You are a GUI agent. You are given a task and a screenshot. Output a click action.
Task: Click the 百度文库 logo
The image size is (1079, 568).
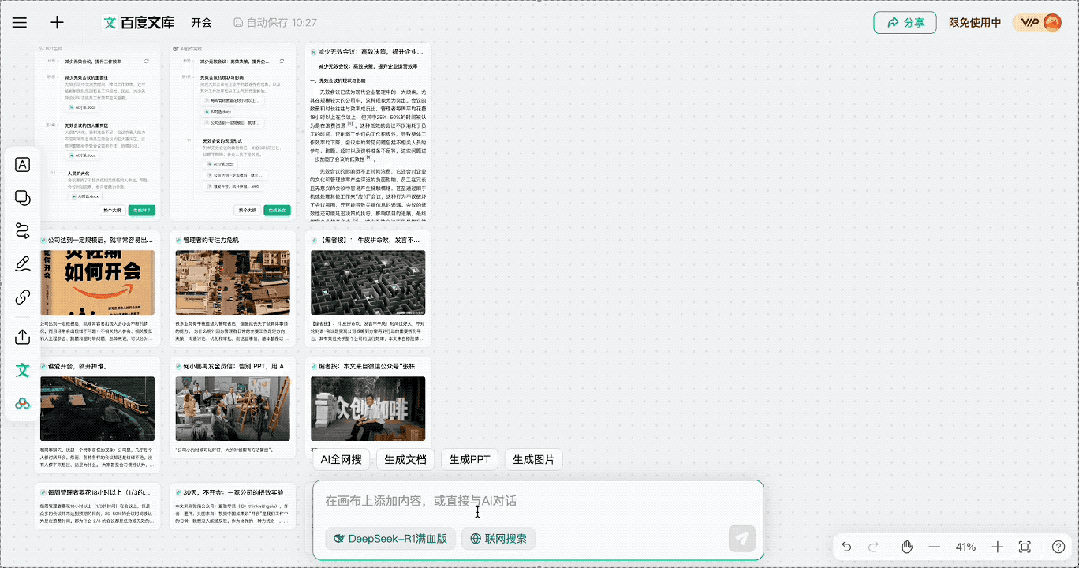(x=139, y=23)
